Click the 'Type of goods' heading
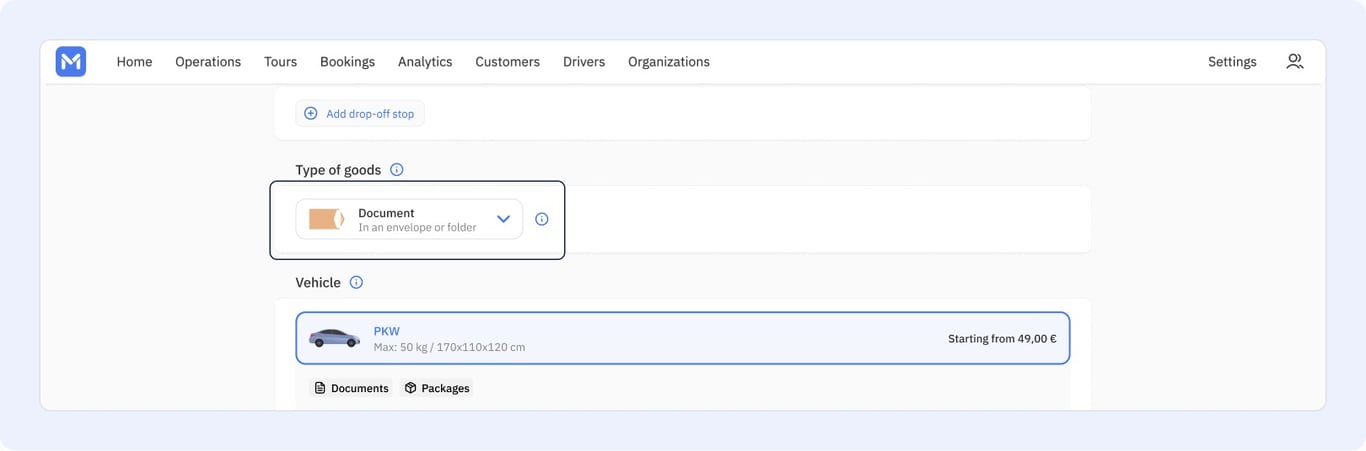The image size is (1366, 451). click(338, 170)
